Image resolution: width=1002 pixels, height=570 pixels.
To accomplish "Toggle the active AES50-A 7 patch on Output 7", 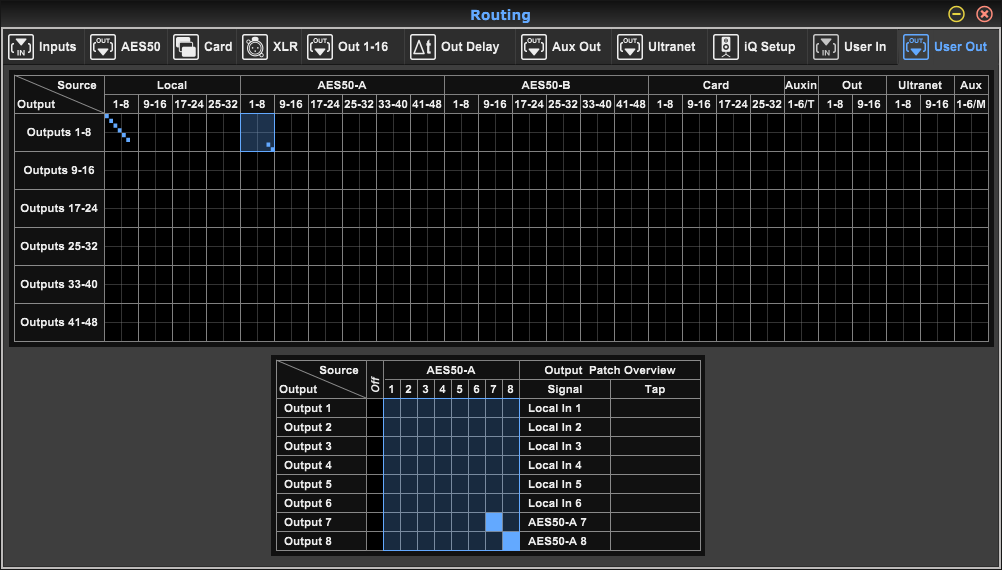I will coord(493,522).
